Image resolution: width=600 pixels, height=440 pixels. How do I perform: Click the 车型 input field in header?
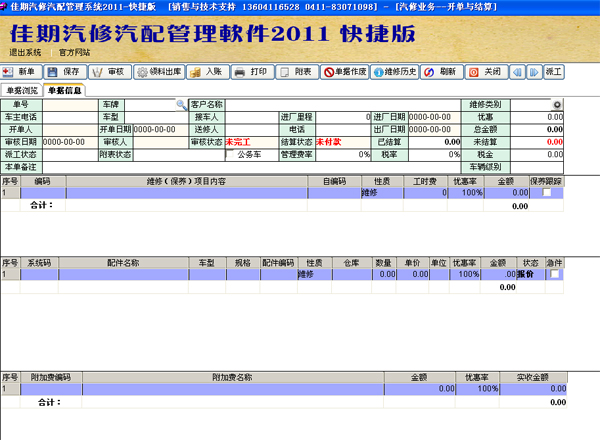157,117
